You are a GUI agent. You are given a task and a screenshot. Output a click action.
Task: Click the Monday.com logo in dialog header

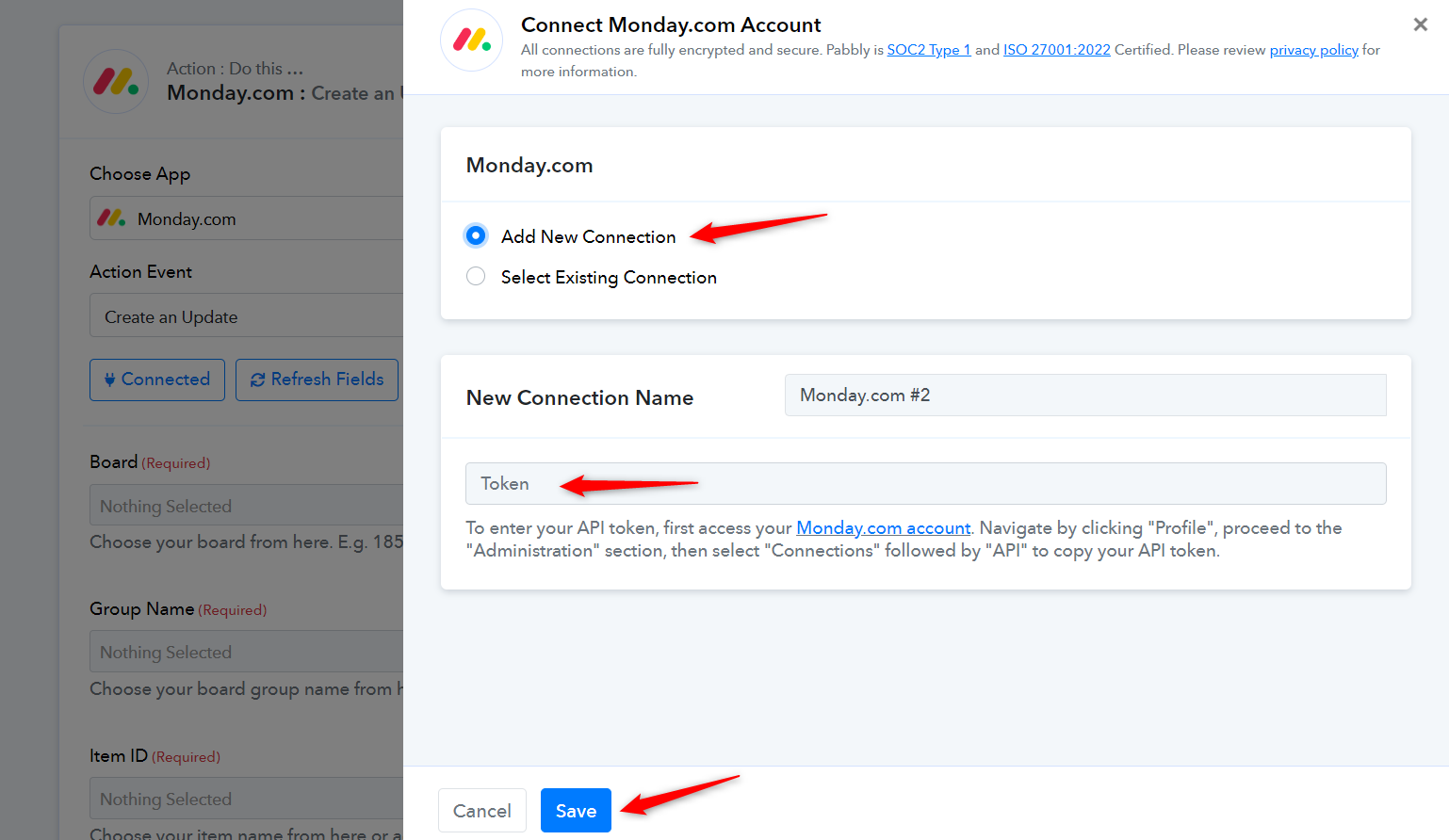coord(472,40)
